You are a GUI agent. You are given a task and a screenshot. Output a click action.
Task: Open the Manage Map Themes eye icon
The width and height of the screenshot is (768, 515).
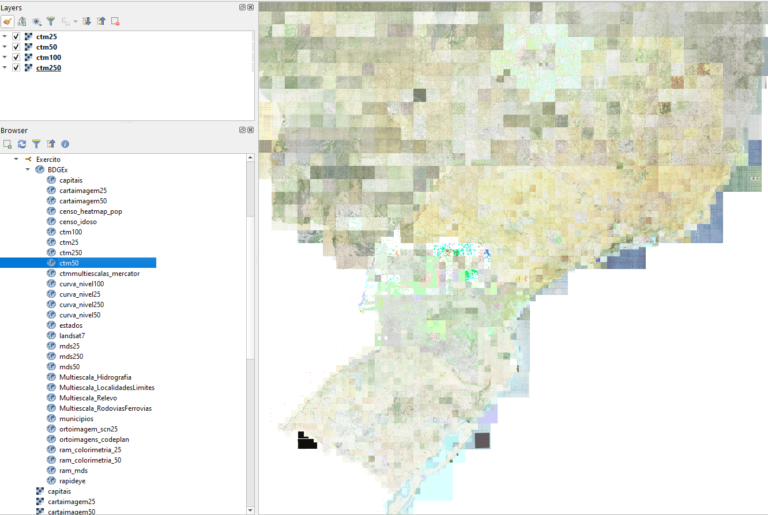coord(37,20)
